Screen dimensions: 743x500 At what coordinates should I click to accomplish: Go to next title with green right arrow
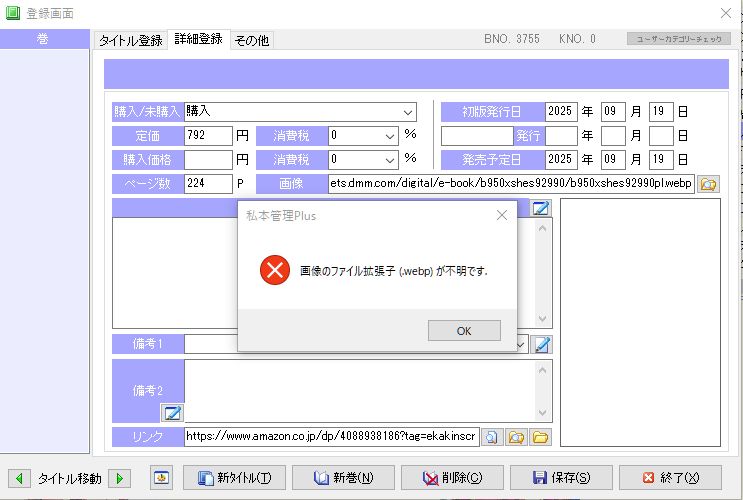(120, 478)
